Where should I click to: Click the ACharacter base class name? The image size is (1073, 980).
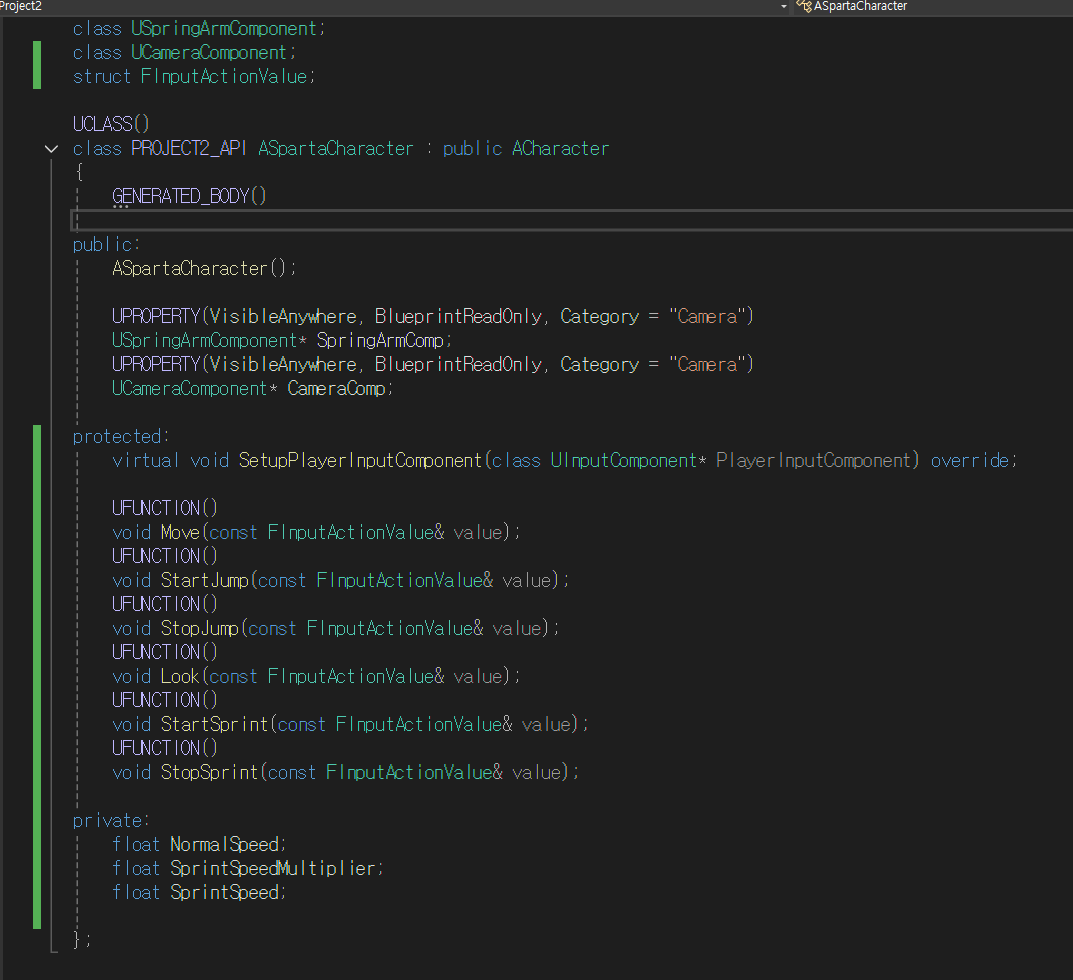click(x=560, y=149)
